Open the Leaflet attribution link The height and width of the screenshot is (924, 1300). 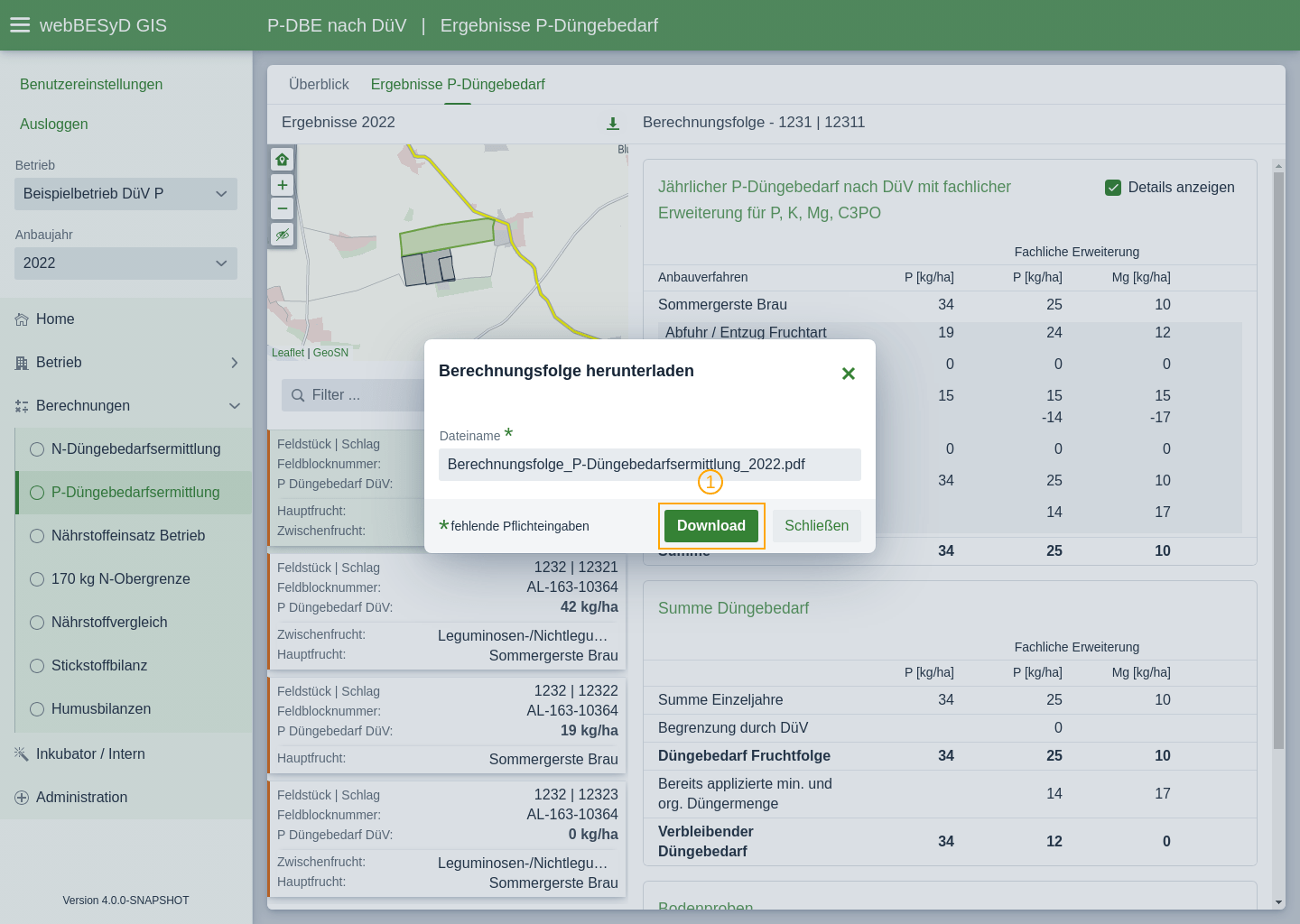point(288,353)
